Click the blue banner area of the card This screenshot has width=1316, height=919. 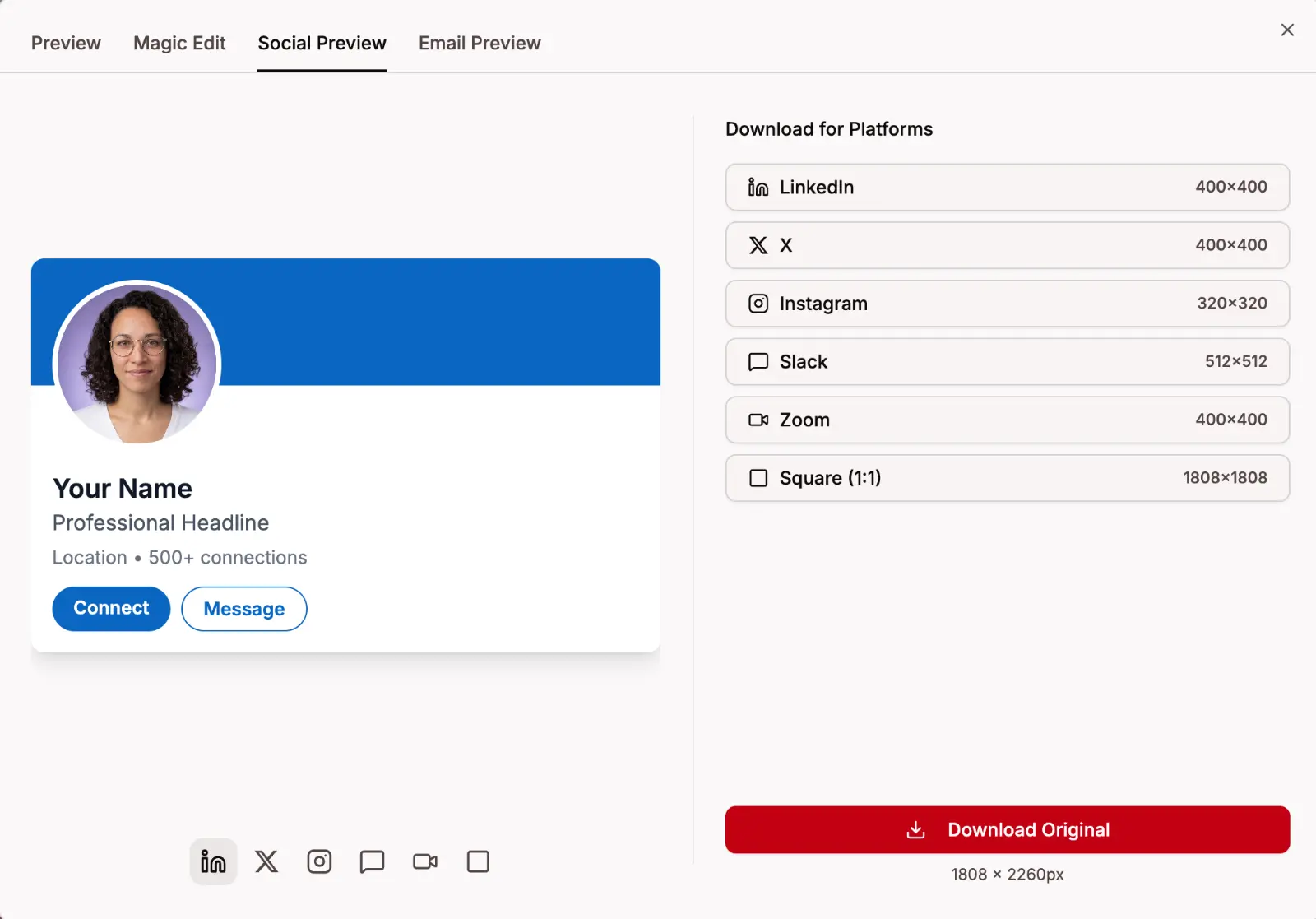452,321
